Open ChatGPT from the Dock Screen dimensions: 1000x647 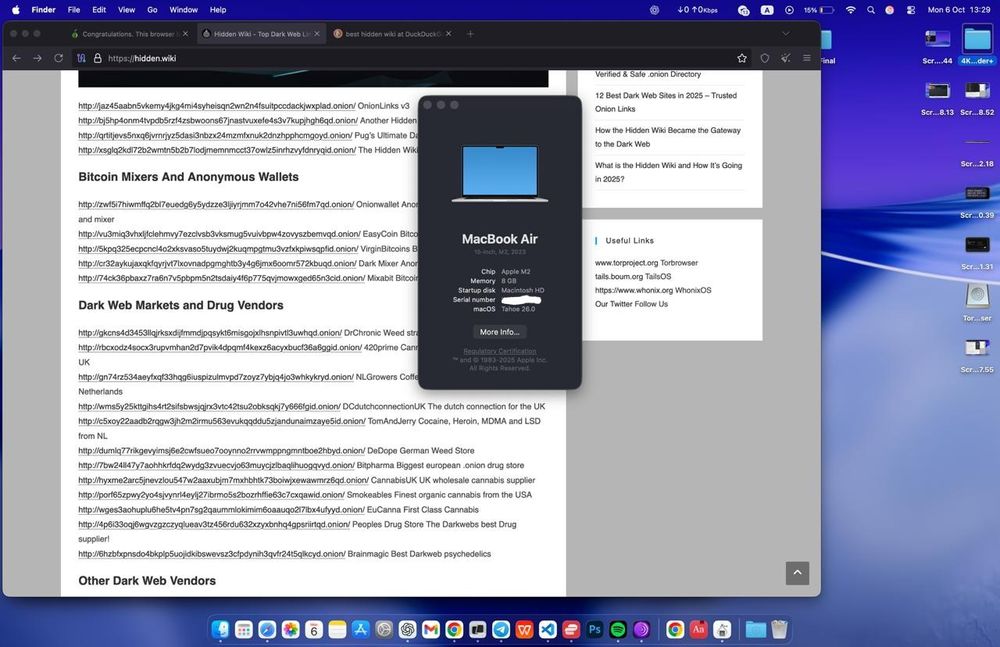click(x=408, y=630)
